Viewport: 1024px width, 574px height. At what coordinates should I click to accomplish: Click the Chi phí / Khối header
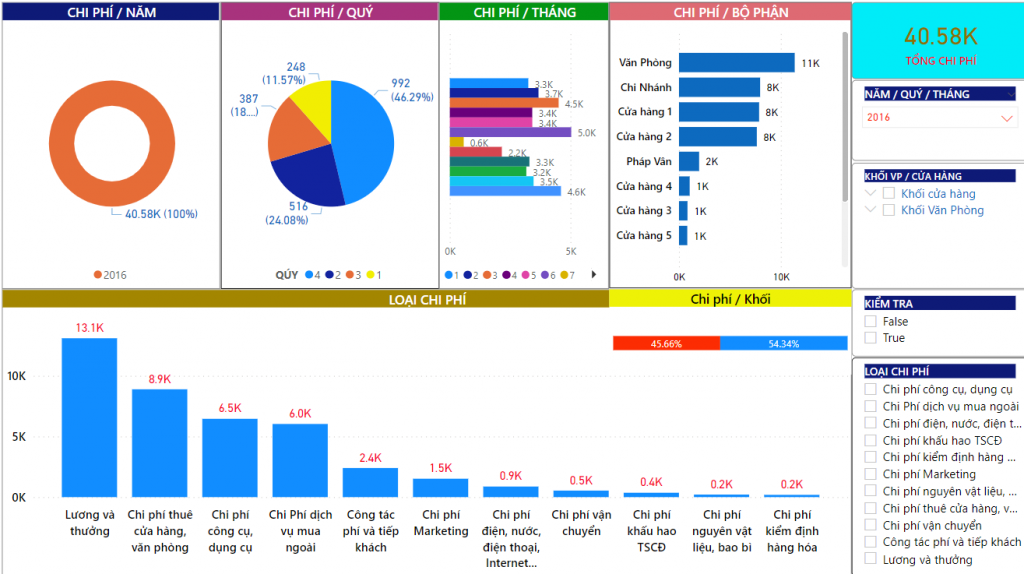pyautogui.click(x=730, y=299)
